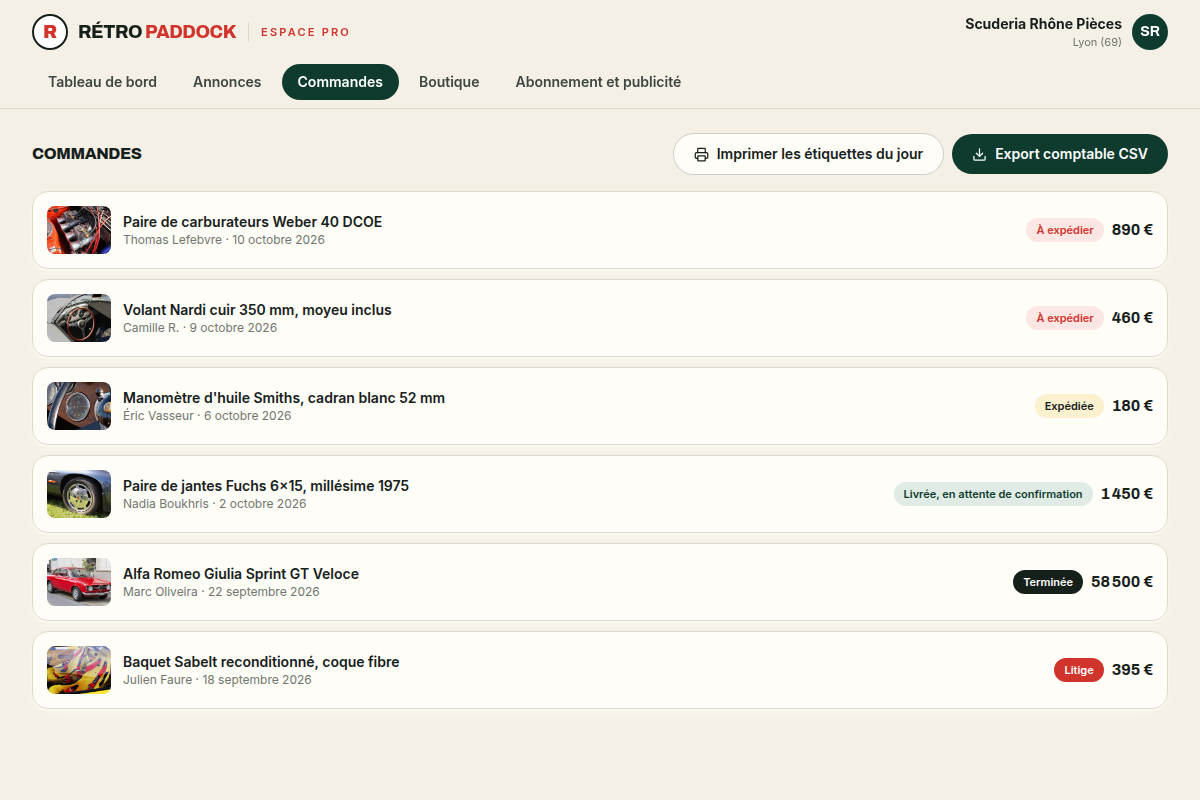Screen dimensions: 1200x800
Task: Open order Baquet Sabelt reconditionné
Action: point(600,670)
